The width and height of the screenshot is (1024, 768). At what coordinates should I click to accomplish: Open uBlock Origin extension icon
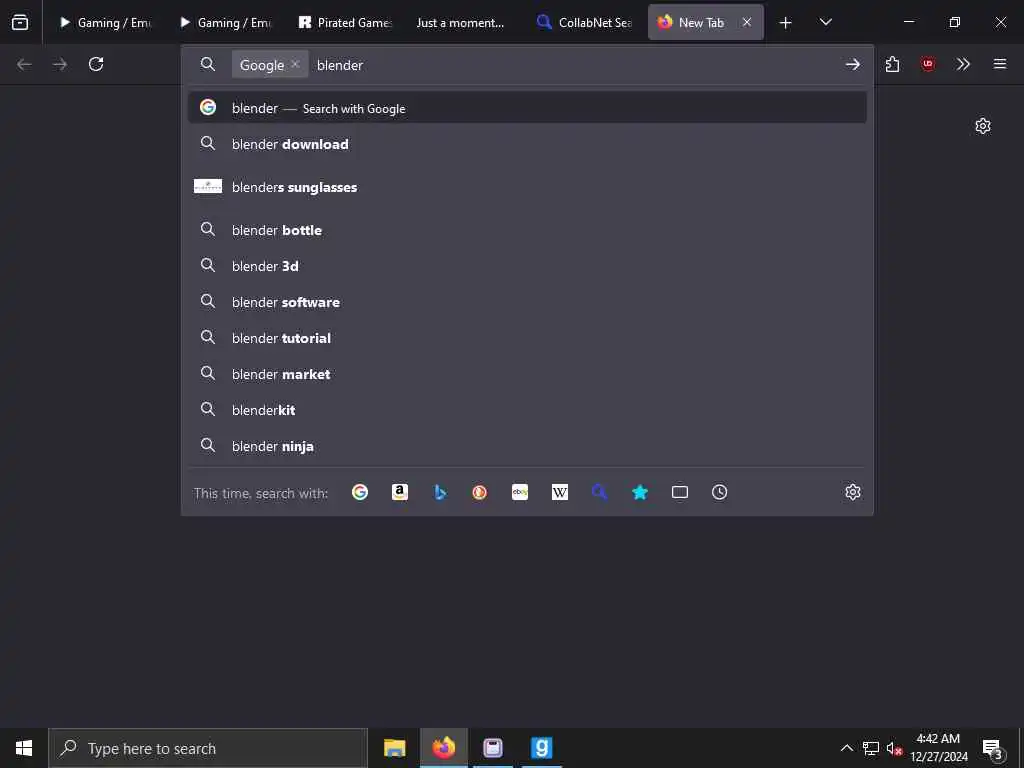(x=927, y=64)
